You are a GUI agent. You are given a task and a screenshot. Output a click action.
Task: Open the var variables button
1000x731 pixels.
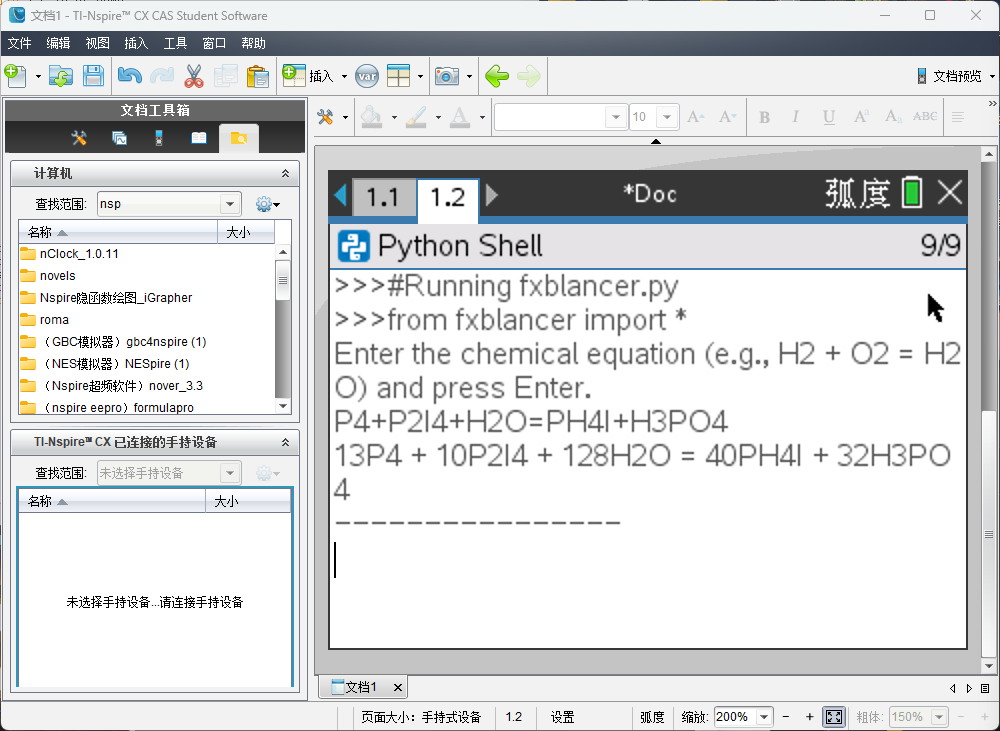coord(367,77)
